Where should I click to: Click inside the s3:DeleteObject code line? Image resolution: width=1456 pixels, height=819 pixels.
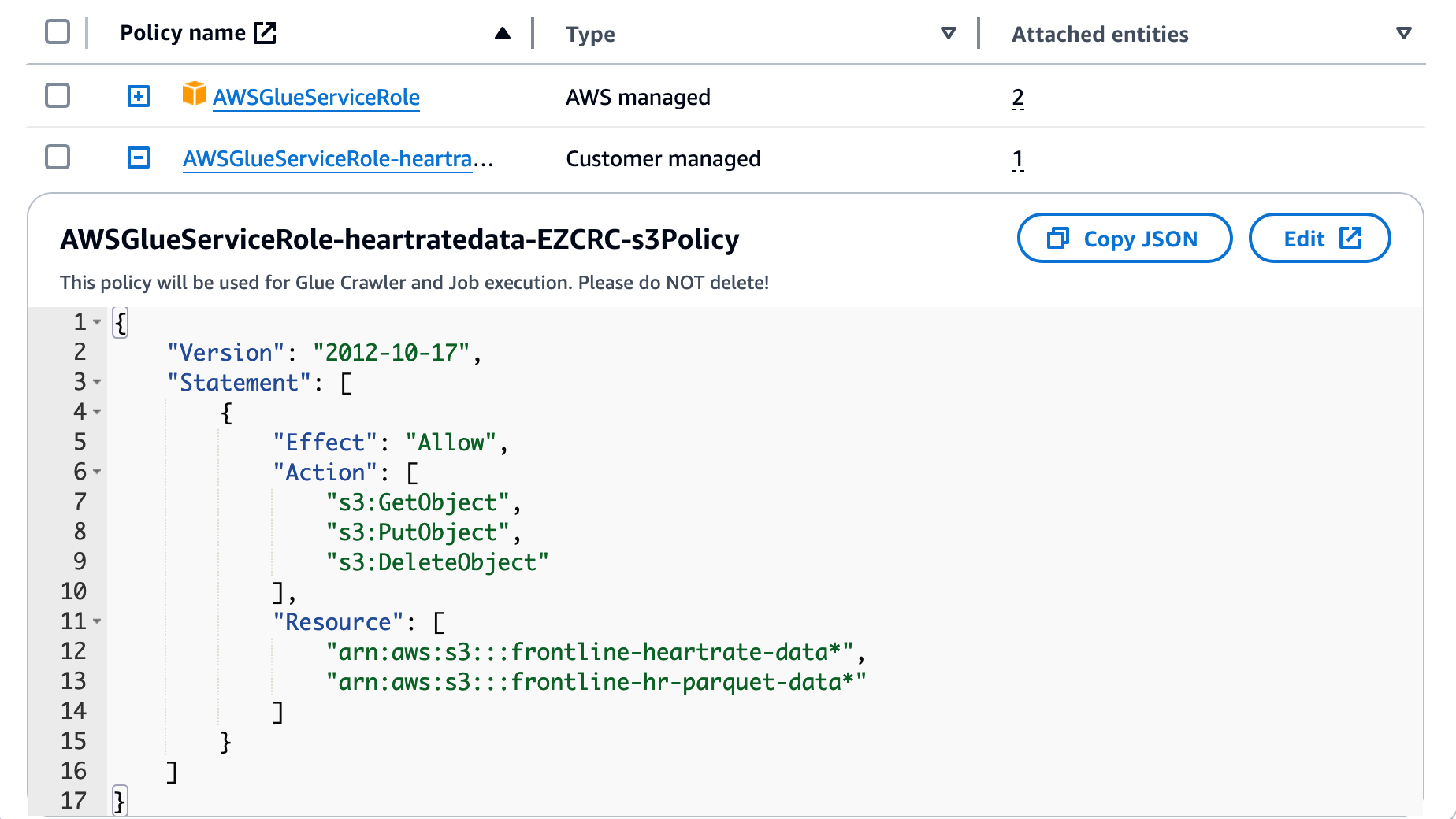coord(437,562)
